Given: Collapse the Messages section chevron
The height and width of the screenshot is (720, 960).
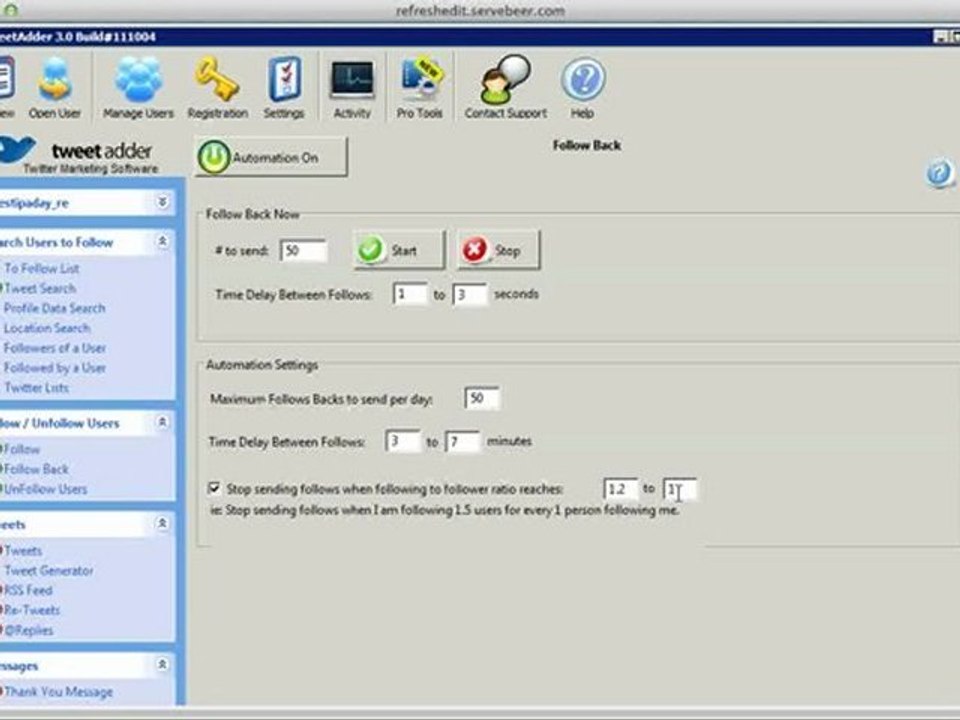Looking at the screenshot, I should pyautogui.click(x=162, y=665).
